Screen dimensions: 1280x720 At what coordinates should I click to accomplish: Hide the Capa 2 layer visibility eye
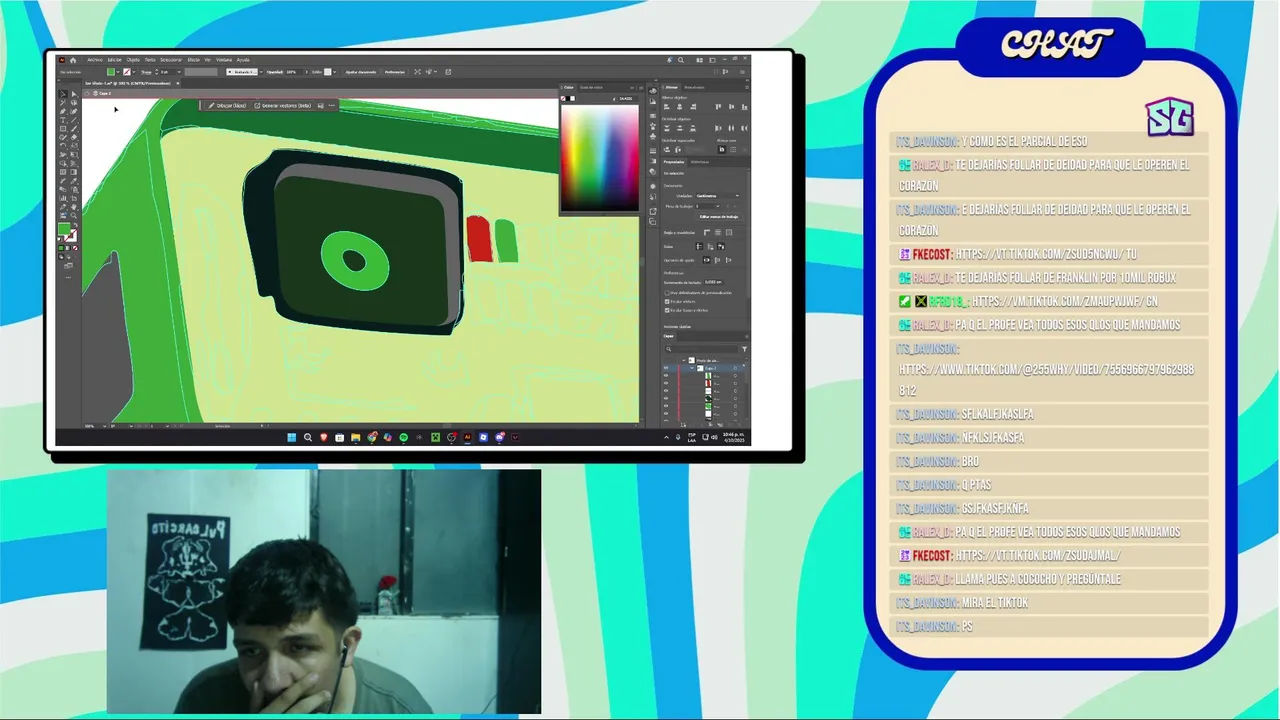click(x=666, y=368)
